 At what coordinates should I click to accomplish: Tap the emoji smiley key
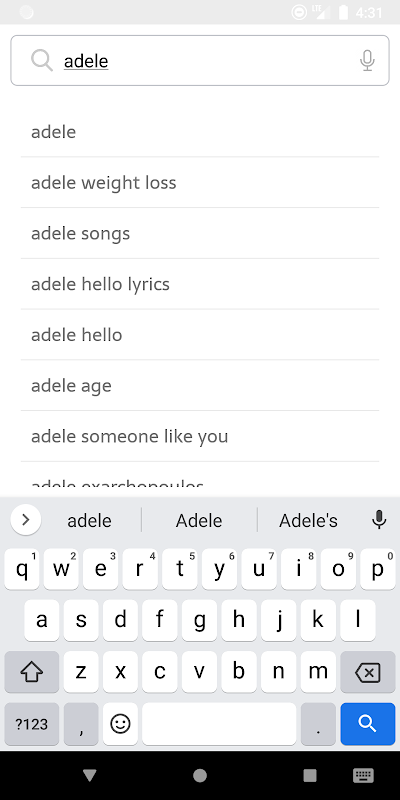120,723
